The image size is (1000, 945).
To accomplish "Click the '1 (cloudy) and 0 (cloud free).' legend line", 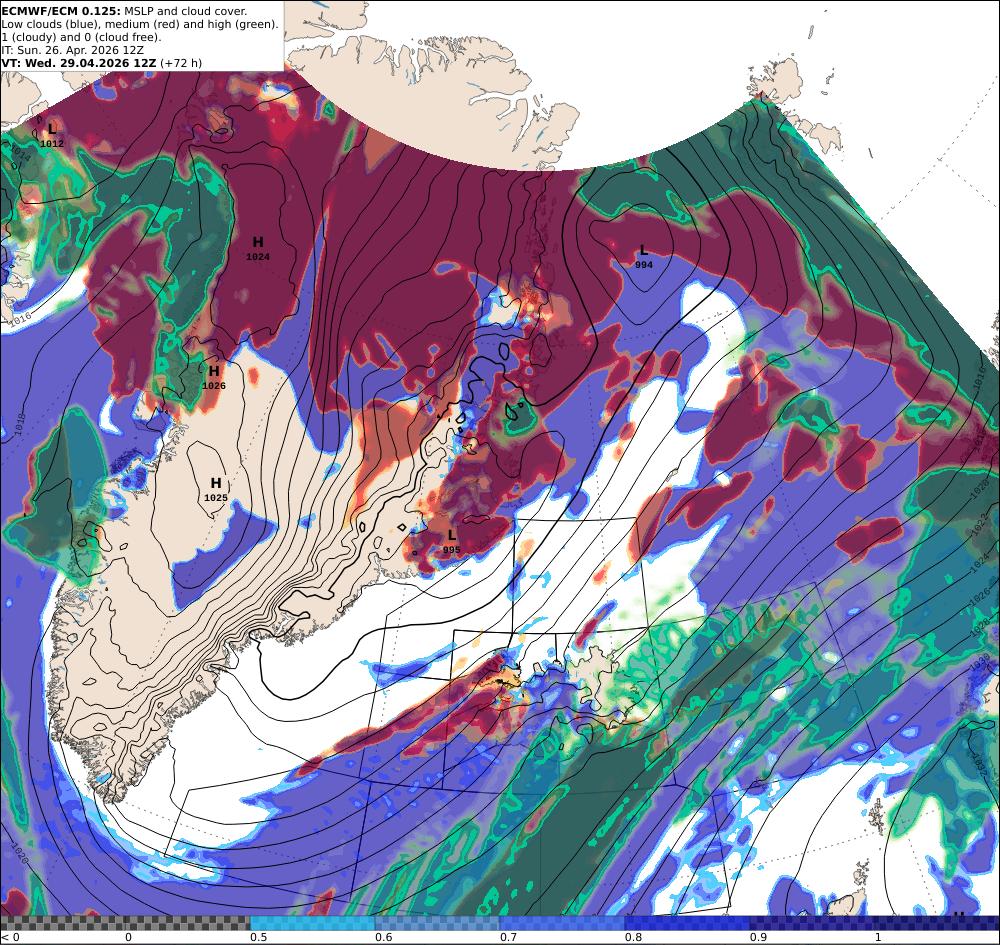I will 82,37.
